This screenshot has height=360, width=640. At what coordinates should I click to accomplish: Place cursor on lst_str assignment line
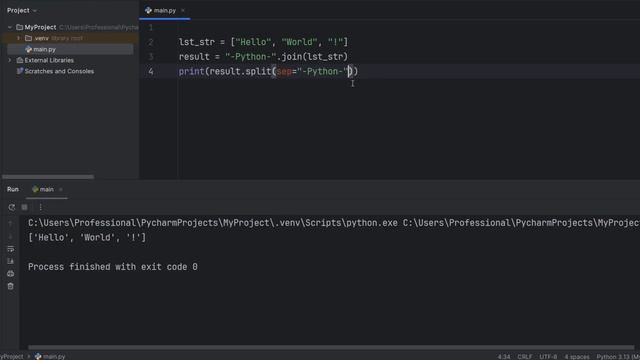[x=263, y=42]
